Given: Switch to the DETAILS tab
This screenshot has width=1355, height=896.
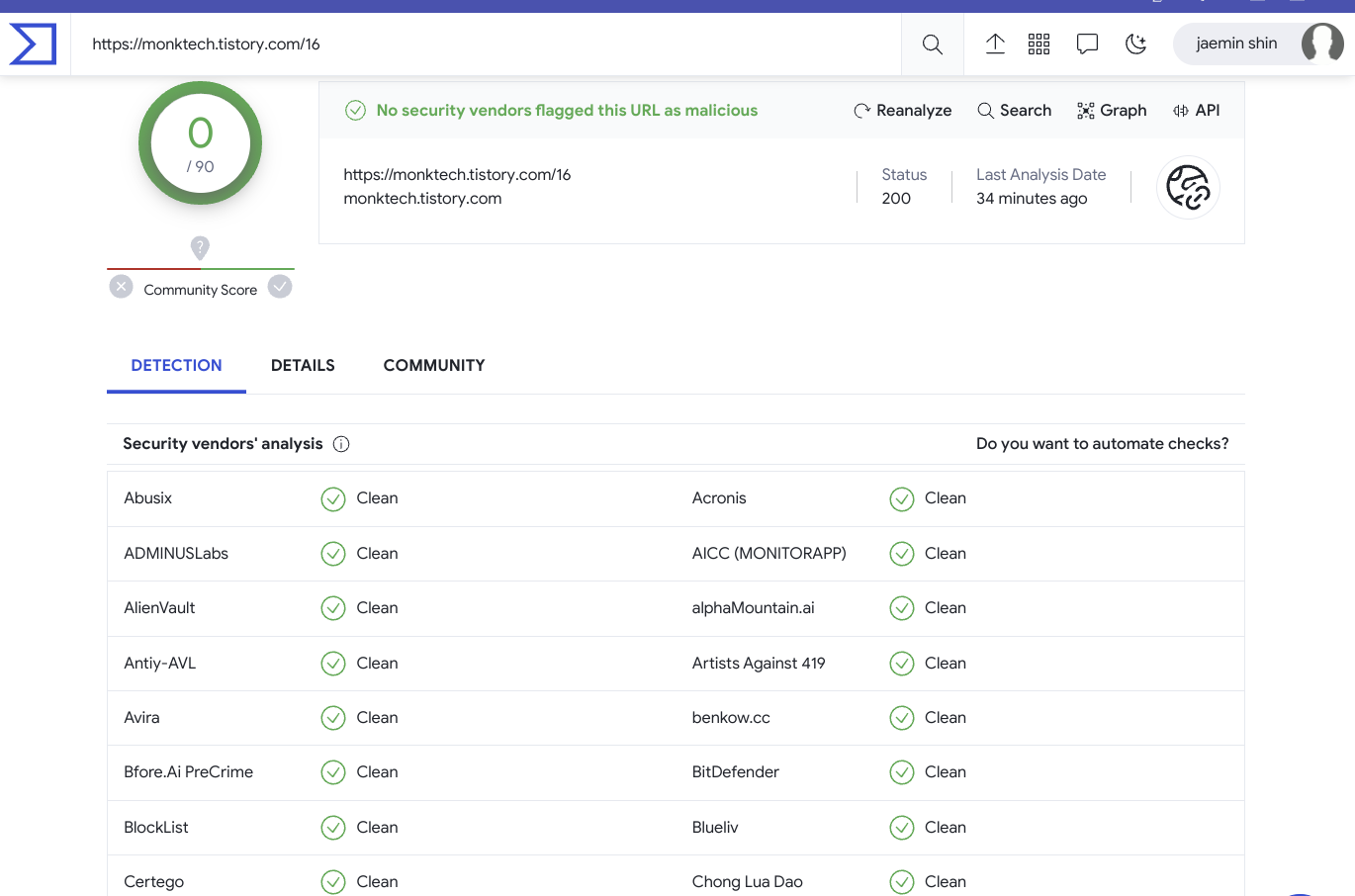Looking at the screenshot, I should 303,366.
